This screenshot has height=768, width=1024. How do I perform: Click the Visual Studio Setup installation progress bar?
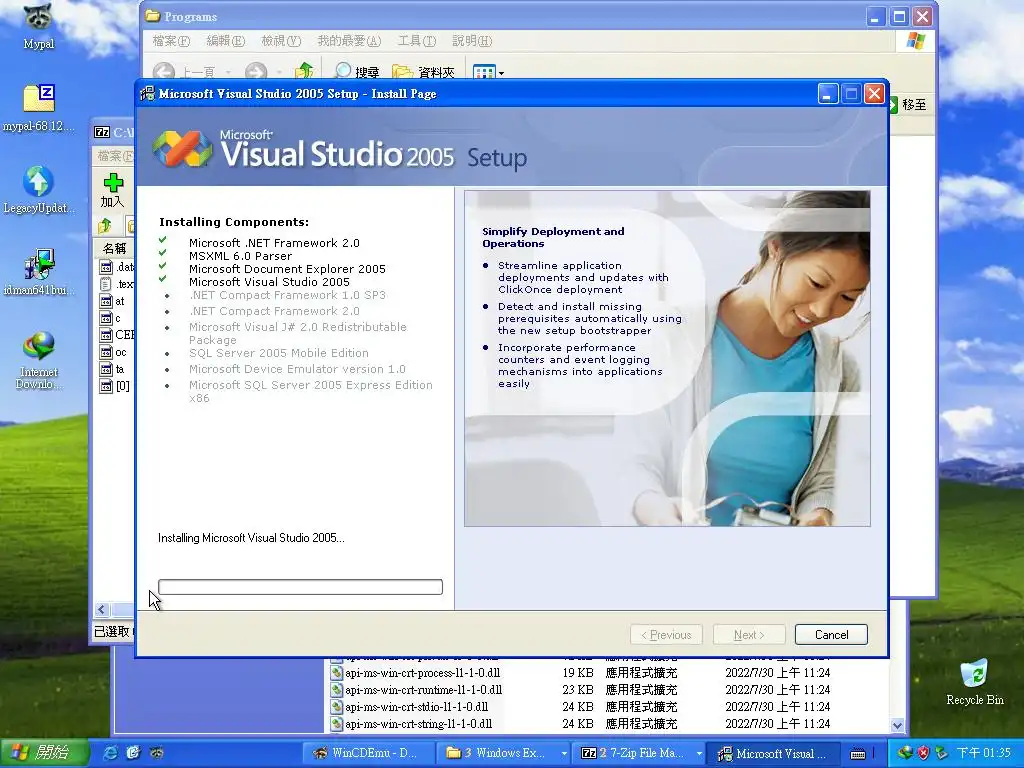(300, 586)
